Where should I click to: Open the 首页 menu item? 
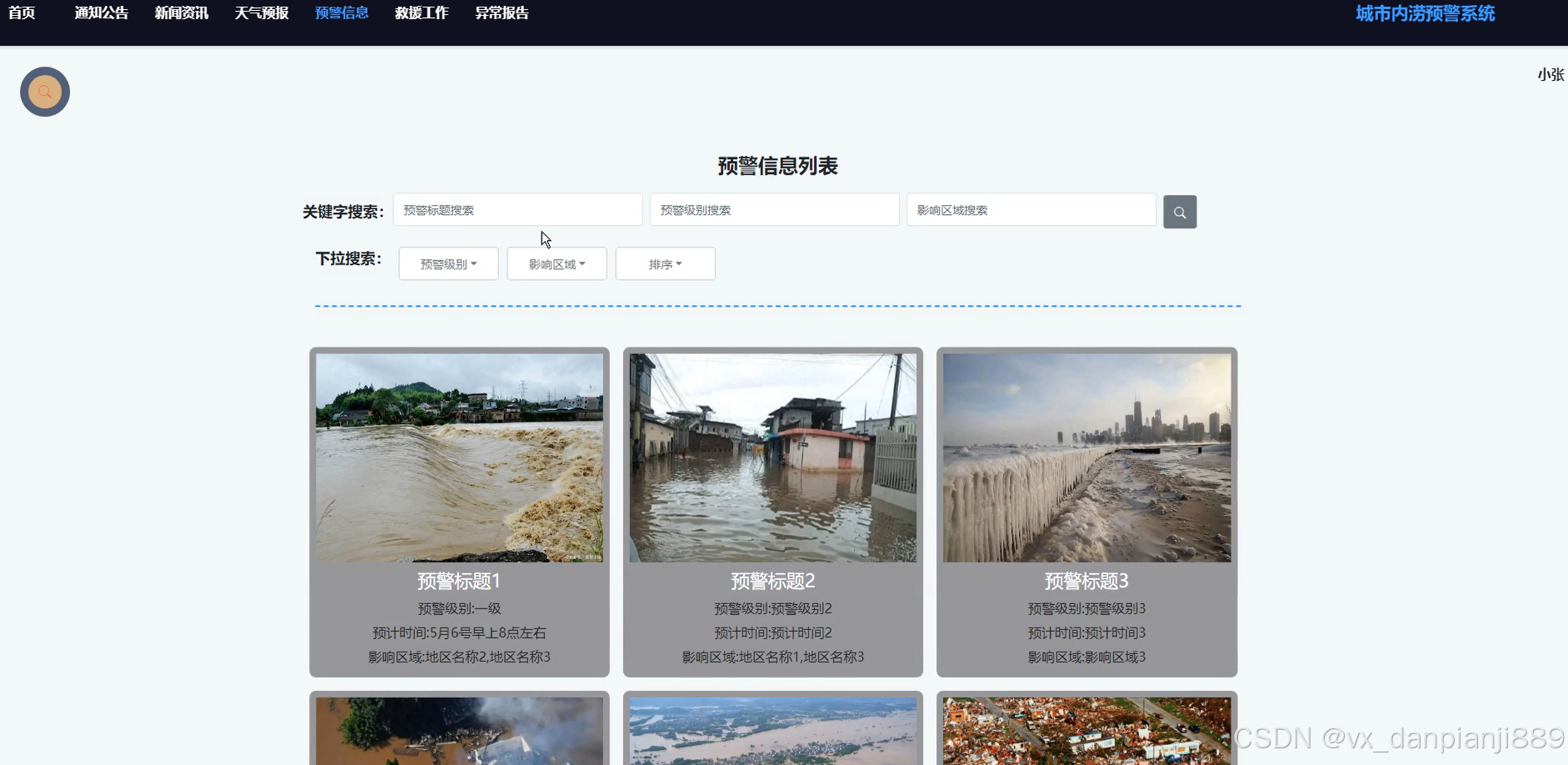(22, 13)
